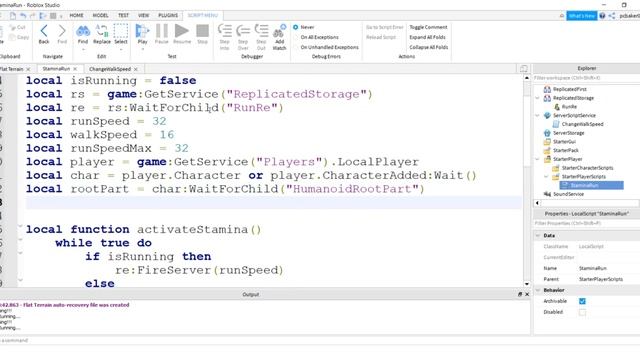
Task: Open the Find dropdown arrow
Action: [83, 49]
